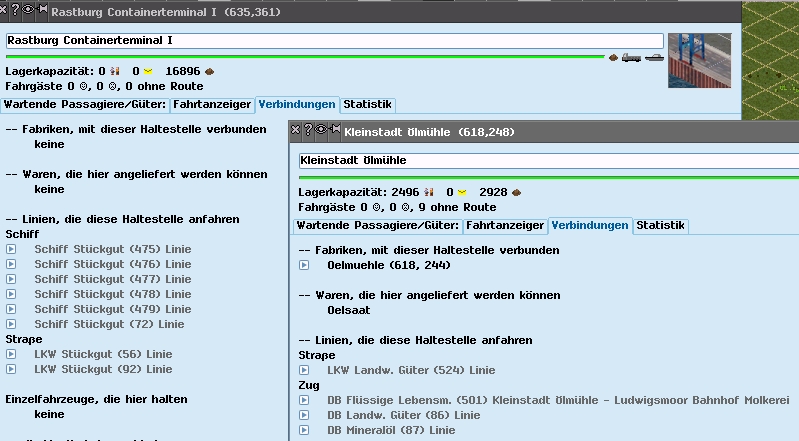Click the Rastburg Containerterminal I name field

point(334,41)
